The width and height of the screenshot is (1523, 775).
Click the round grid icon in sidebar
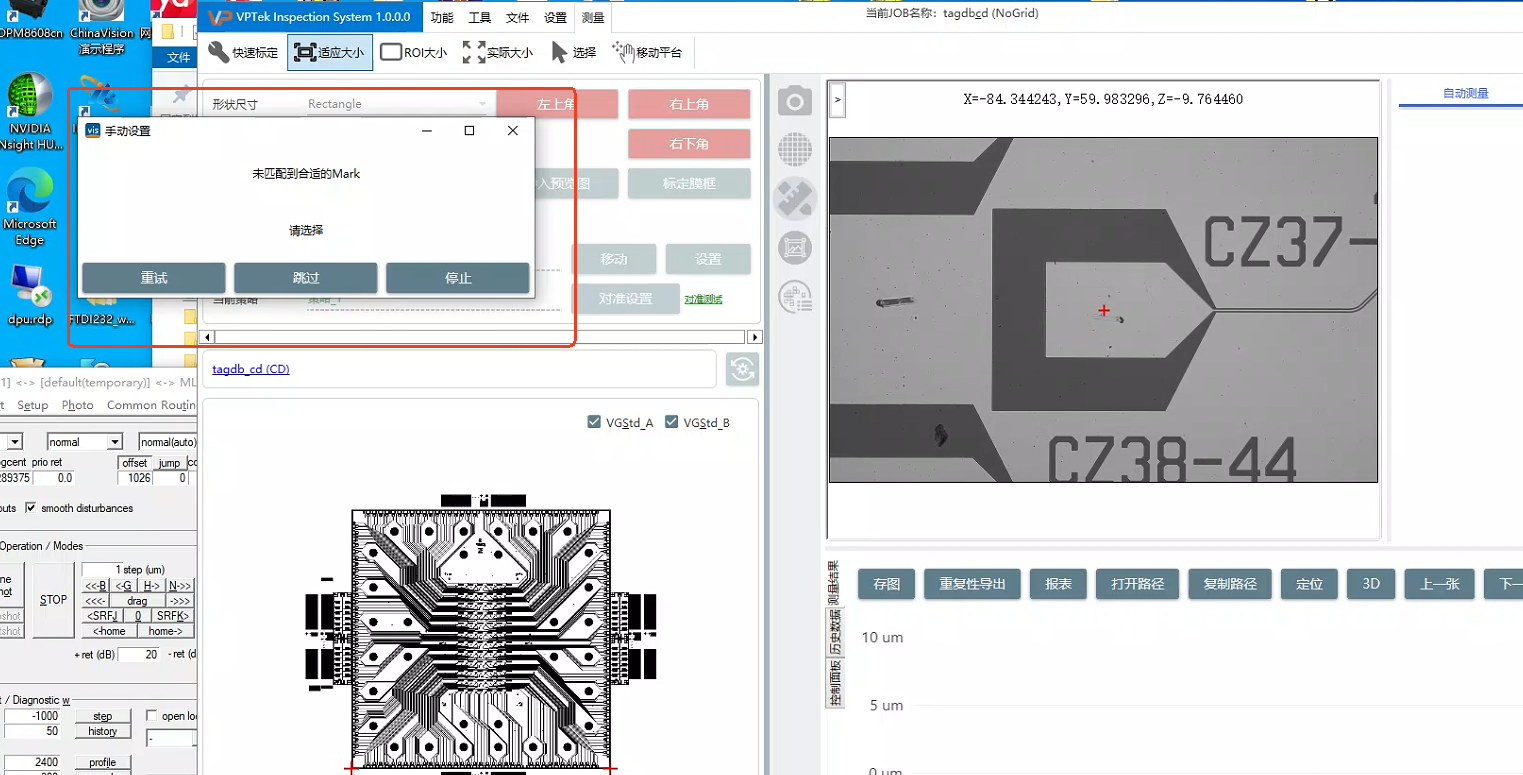coord(795,150)
